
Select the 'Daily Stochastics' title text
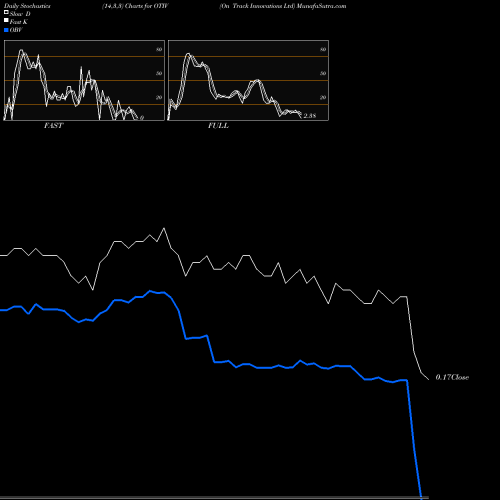pyautogui.click(x=27, y=6)
